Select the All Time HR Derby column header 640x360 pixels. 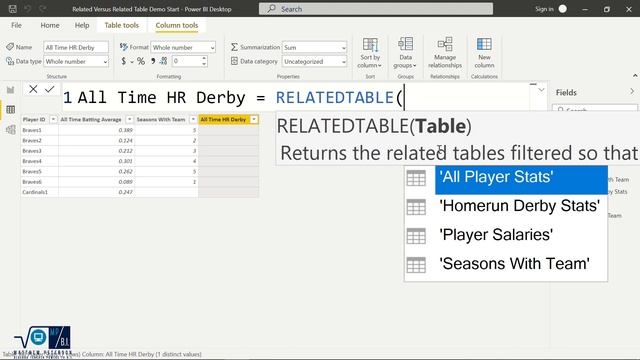(224, 119)
